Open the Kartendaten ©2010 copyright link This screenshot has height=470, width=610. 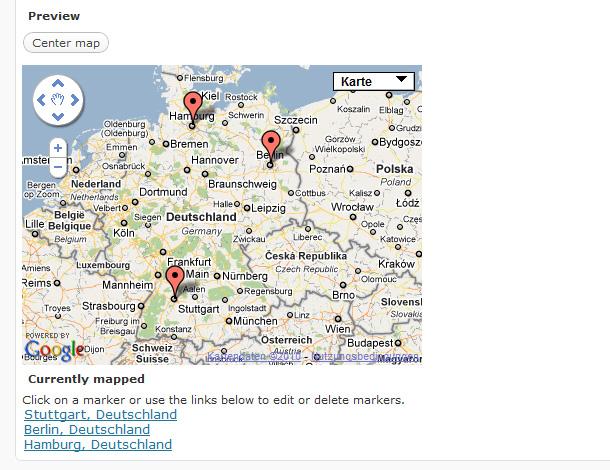[x=254, y=356]
